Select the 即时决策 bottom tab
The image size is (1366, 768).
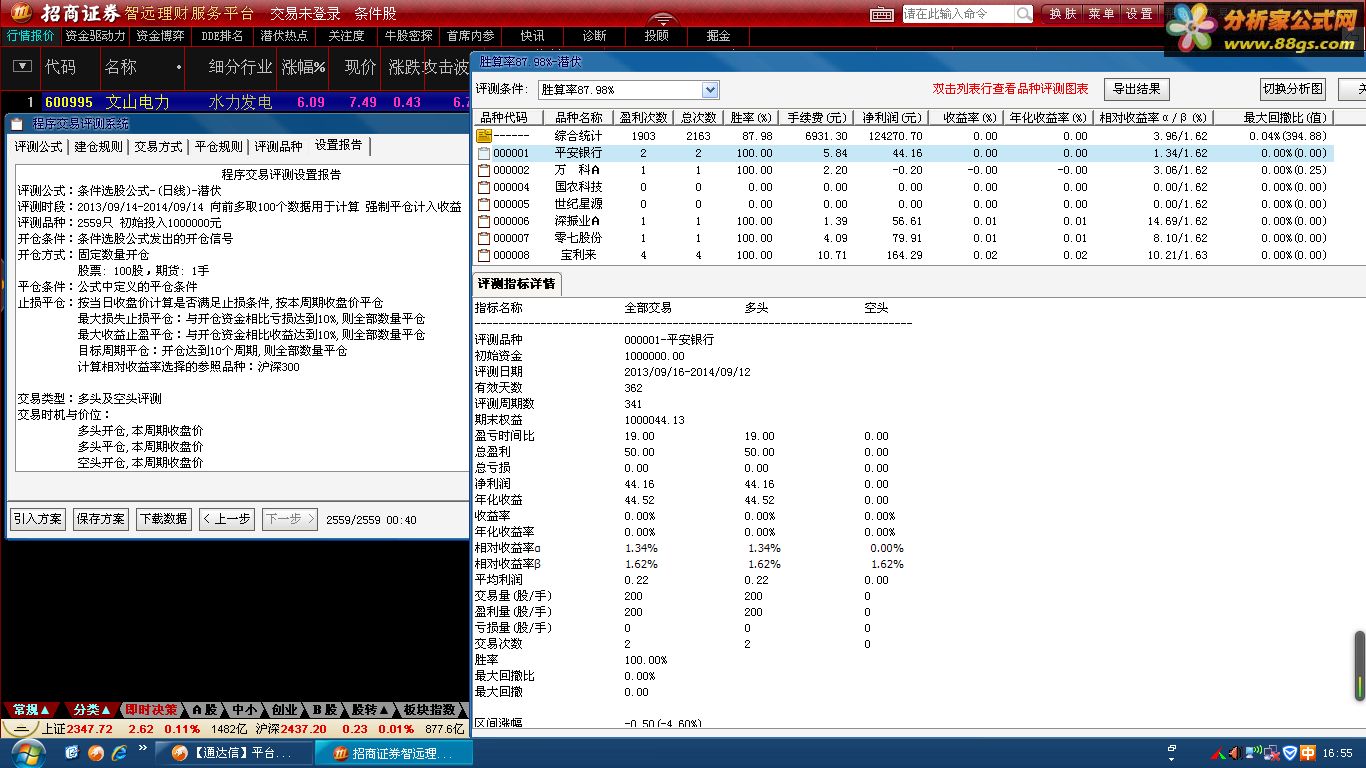(x=152, y=710)
